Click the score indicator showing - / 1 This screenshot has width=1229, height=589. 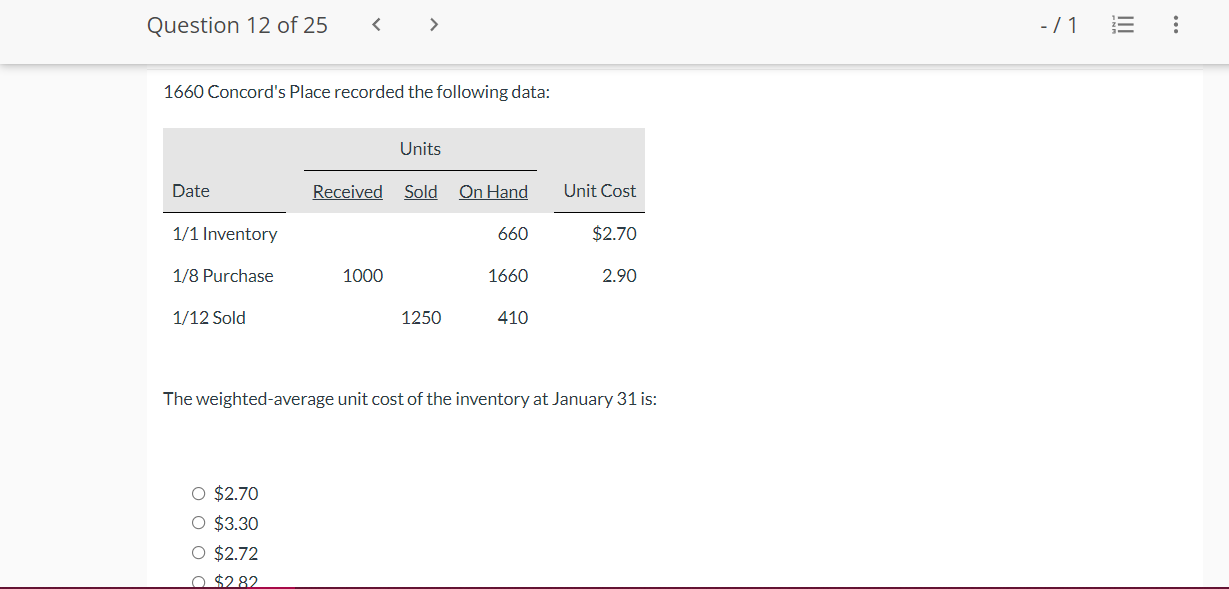[1060, 25]
